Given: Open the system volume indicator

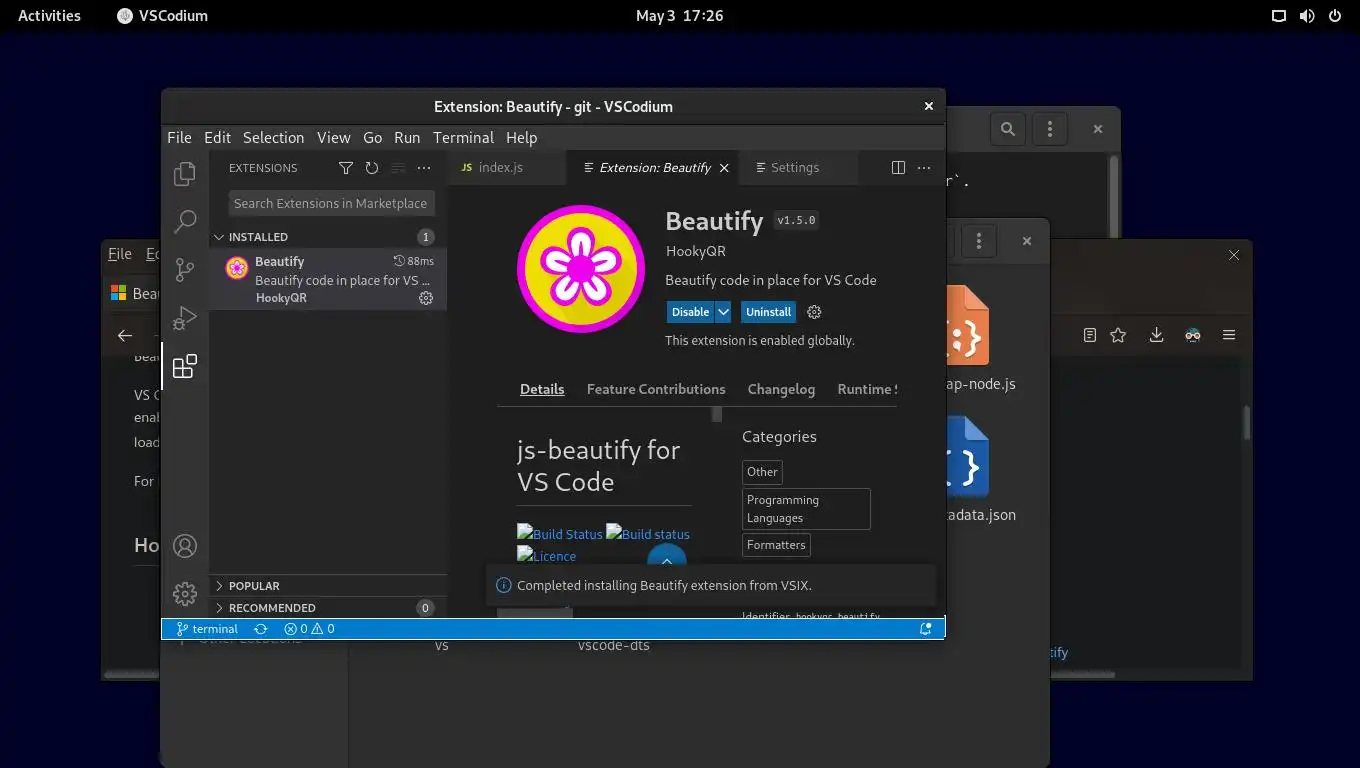Looking at the screenshot, I should (x=1307, y=16).
